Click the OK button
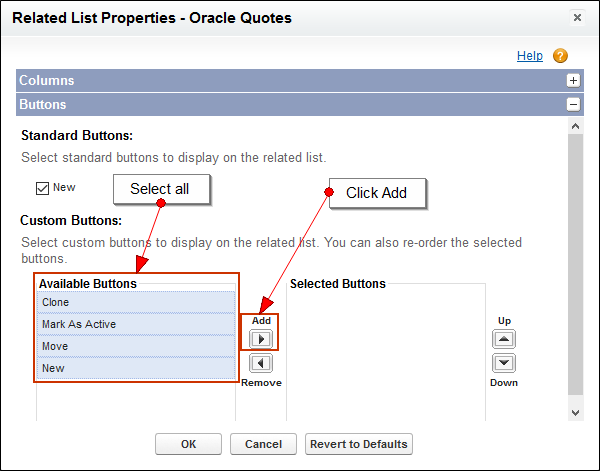600x471 pixels. tap(188, 444)
